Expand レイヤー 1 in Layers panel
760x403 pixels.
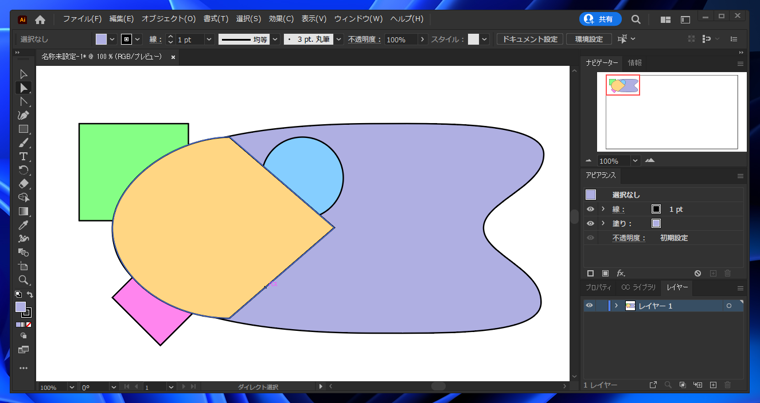pos(616,306)
